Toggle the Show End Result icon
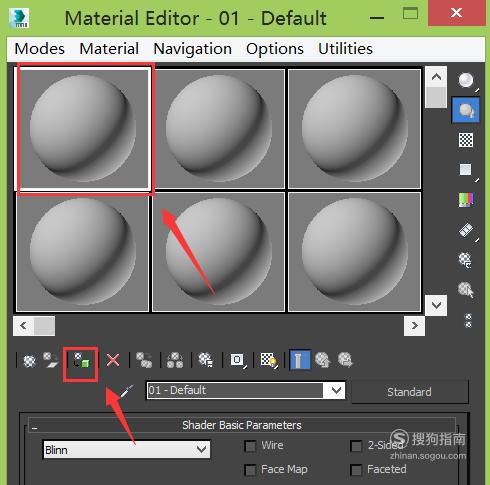The height and width of the screenshot is (485, 490). (x=300, y=360)
